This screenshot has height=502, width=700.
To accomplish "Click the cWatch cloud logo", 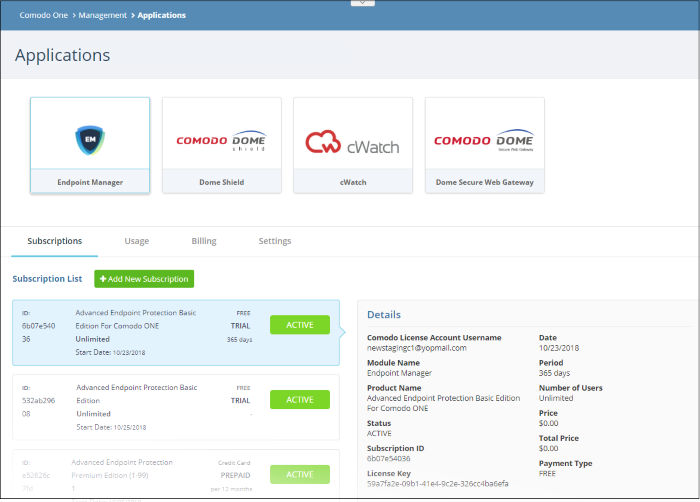I will click(352, 142).
